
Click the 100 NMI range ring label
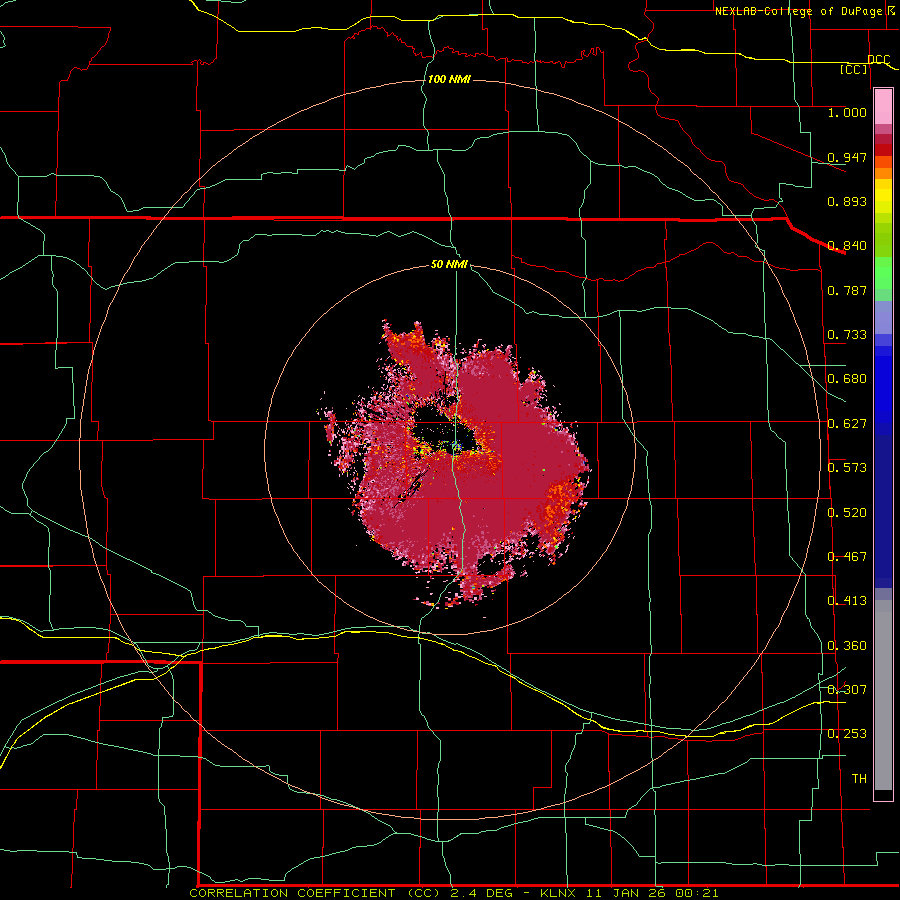[x=449, y=79]
